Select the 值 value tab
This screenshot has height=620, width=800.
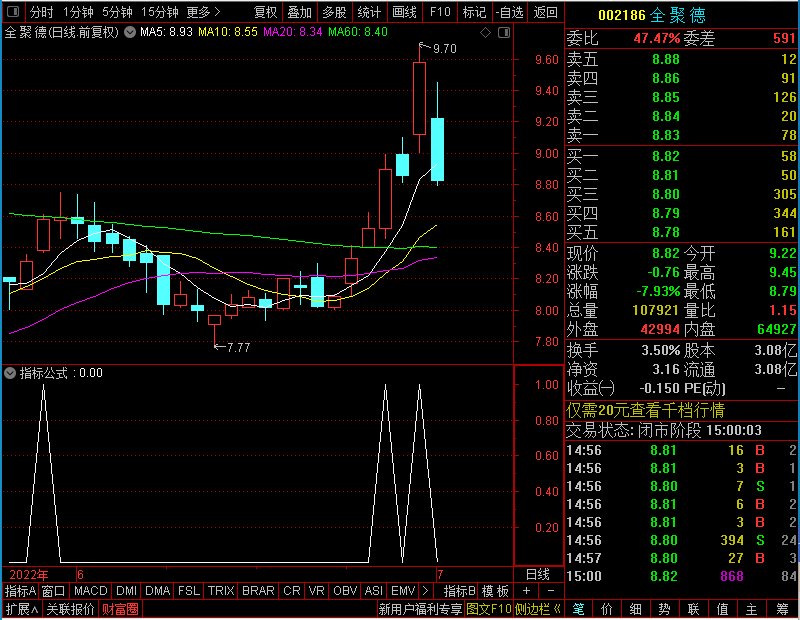(722, 609)
